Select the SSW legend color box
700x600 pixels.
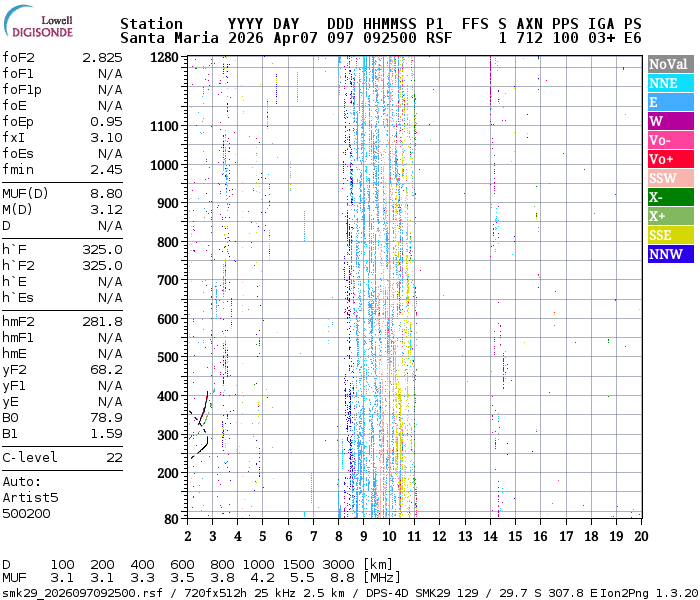(668, 179)
